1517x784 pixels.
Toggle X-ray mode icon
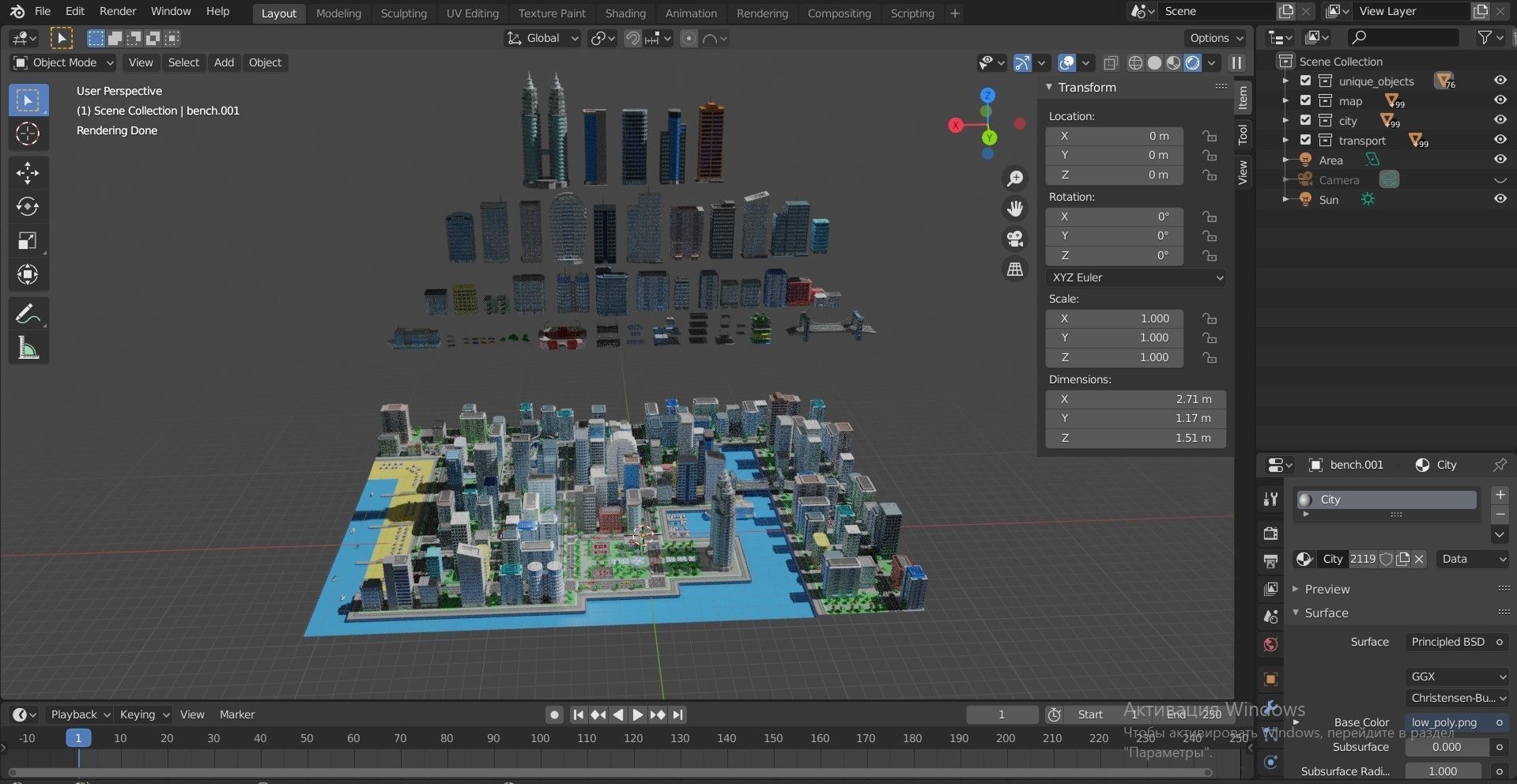click(x=1110, y=62)
